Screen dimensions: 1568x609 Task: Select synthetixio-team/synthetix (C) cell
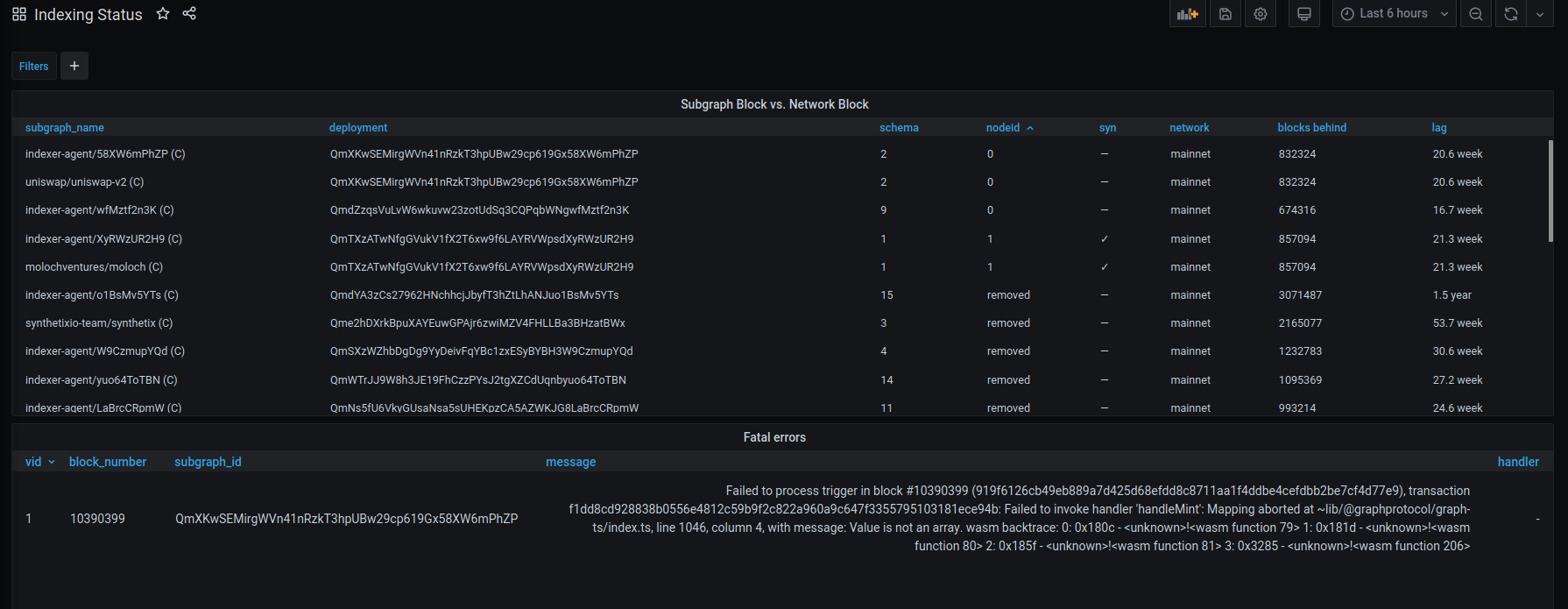[x=99, y=323]
